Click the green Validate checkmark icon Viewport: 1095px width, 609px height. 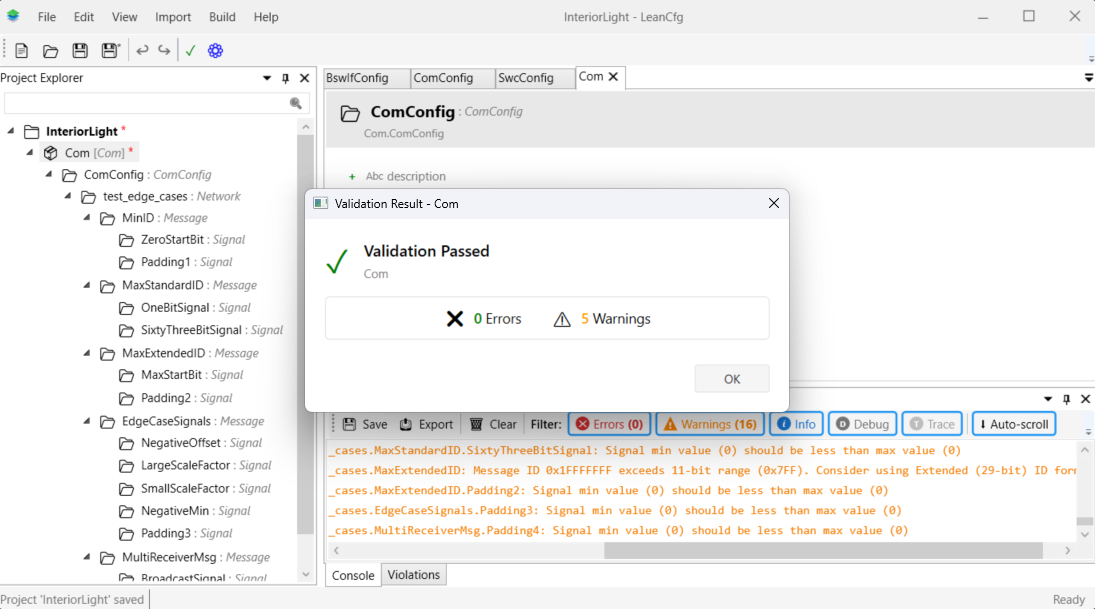(190, 51)
